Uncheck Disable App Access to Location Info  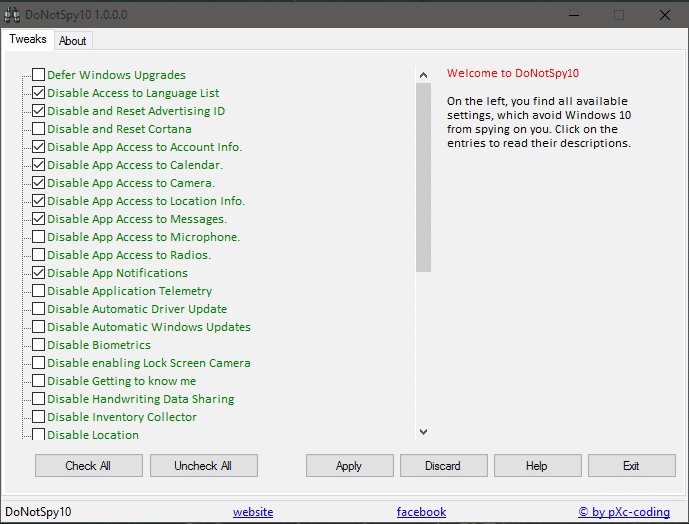(x=39, y=201)
